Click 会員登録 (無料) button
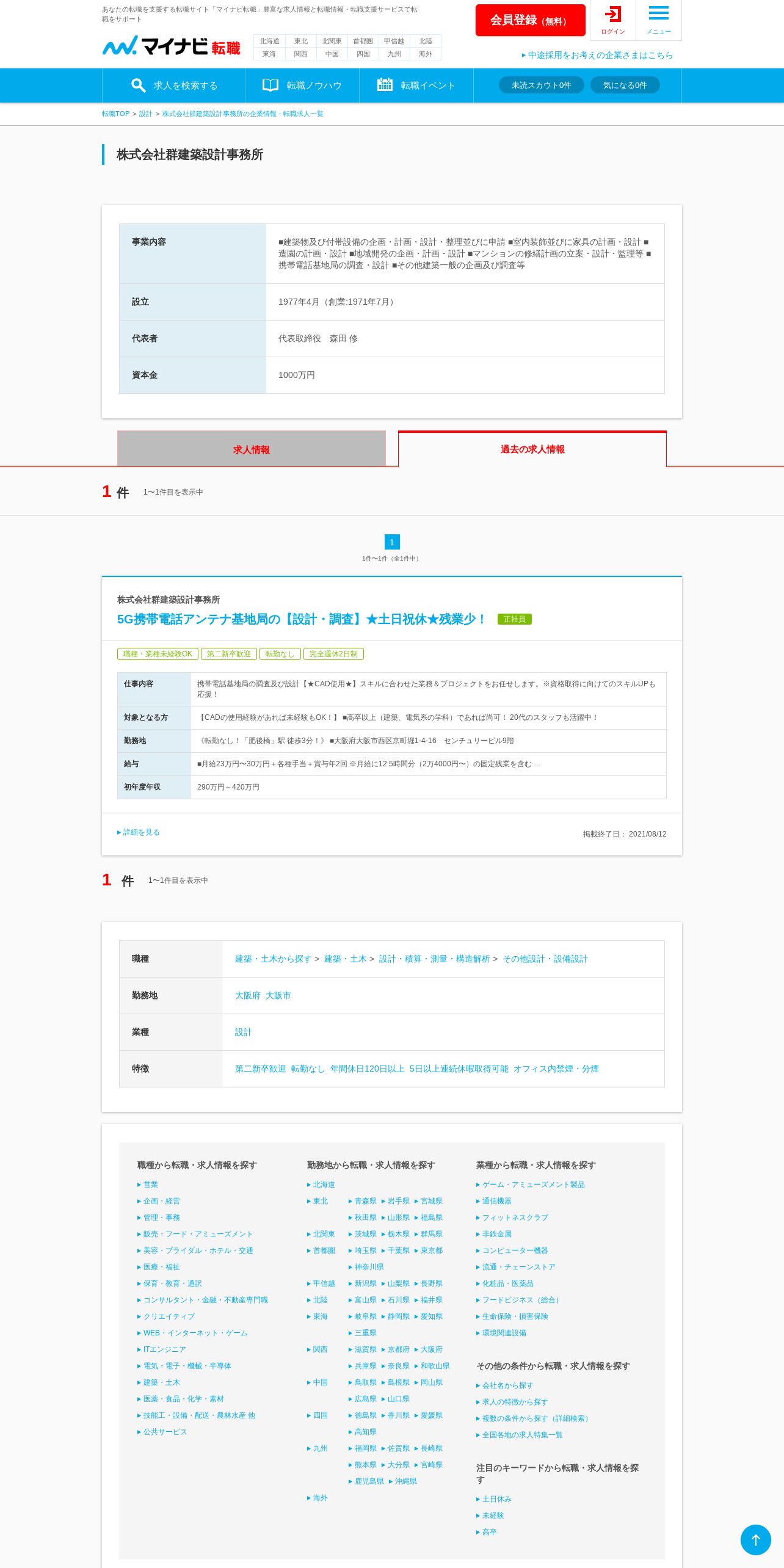The image size is (784, 1568). pos(530,20)
